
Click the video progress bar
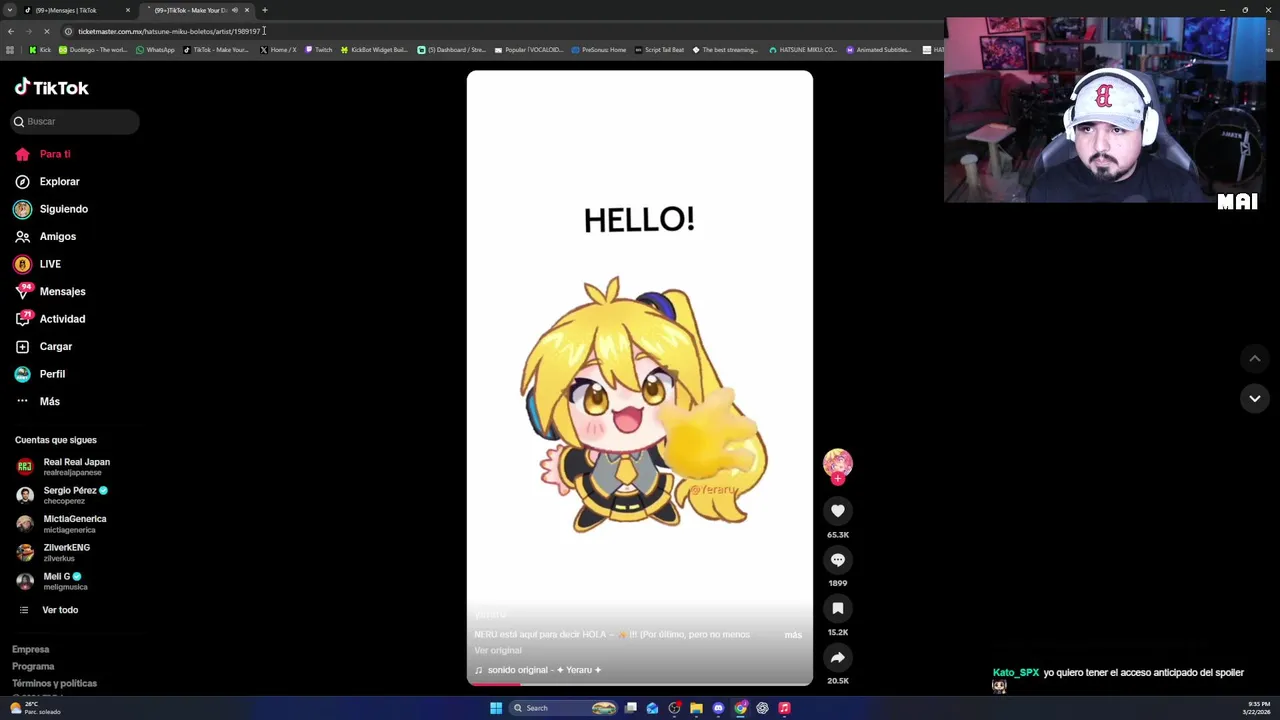point(640,684)
